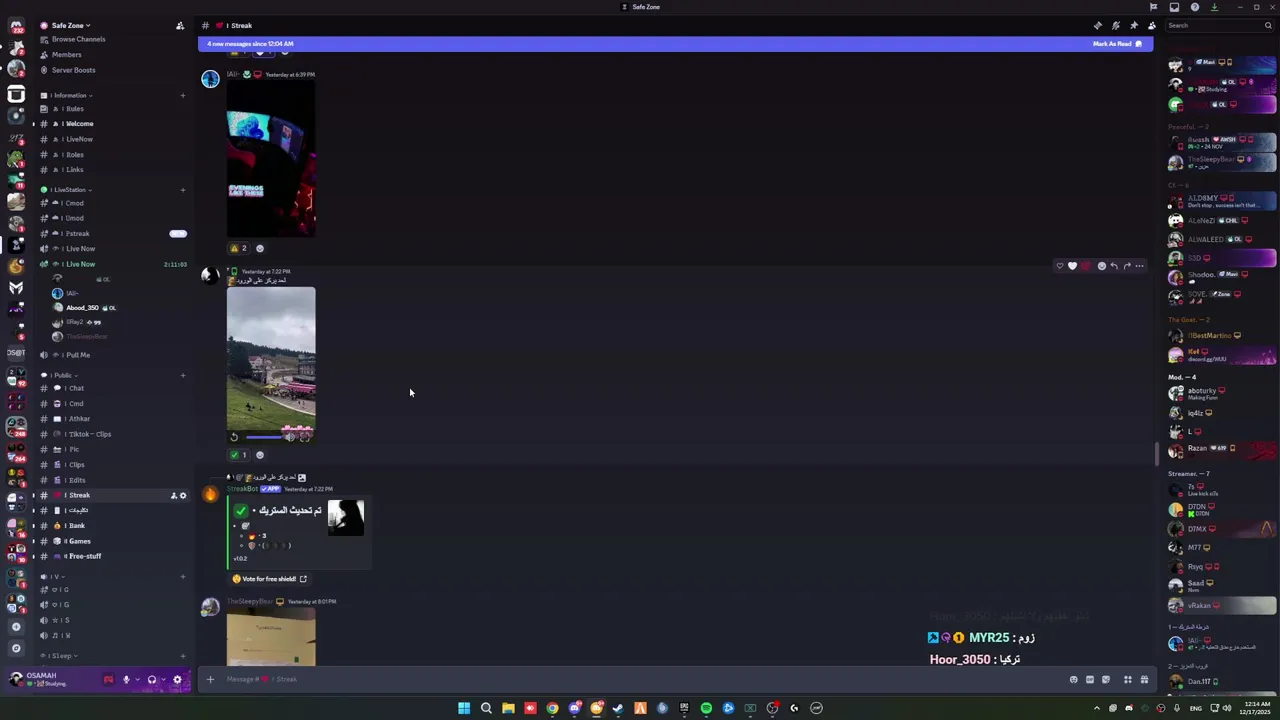Screen dimensions: 1280x720
Task: Click the red game activity icon in user panel
Action: (x=108, y=680)
